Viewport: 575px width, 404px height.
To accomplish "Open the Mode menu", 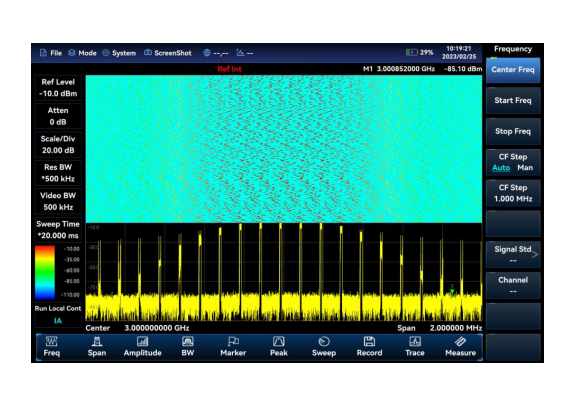I will [x=83, y=53].
